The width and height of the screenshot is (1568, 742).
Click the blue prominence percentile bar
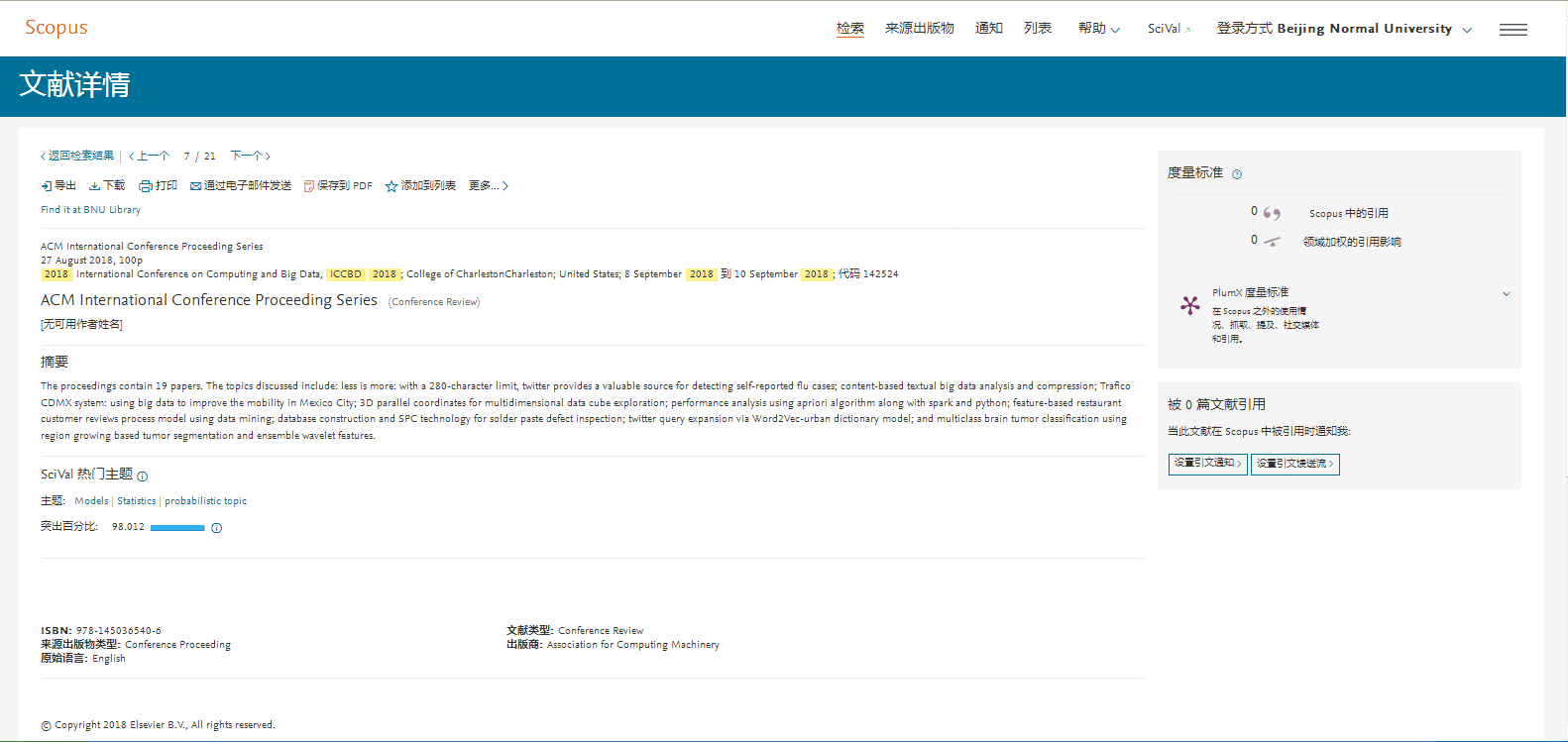pos(177,528)
